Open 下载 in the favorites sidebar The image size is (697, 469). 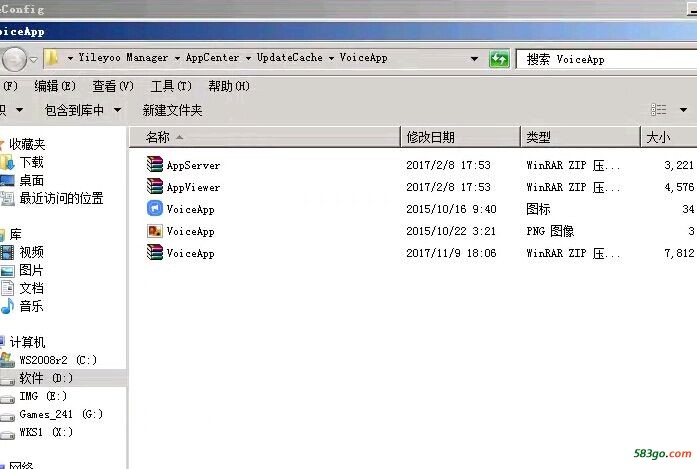(31, 162)
